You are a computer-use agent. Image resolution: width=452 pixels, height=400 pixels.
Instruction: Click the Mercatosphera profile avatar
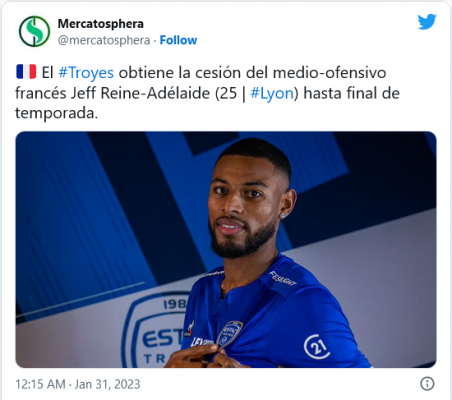pos(34,31)
